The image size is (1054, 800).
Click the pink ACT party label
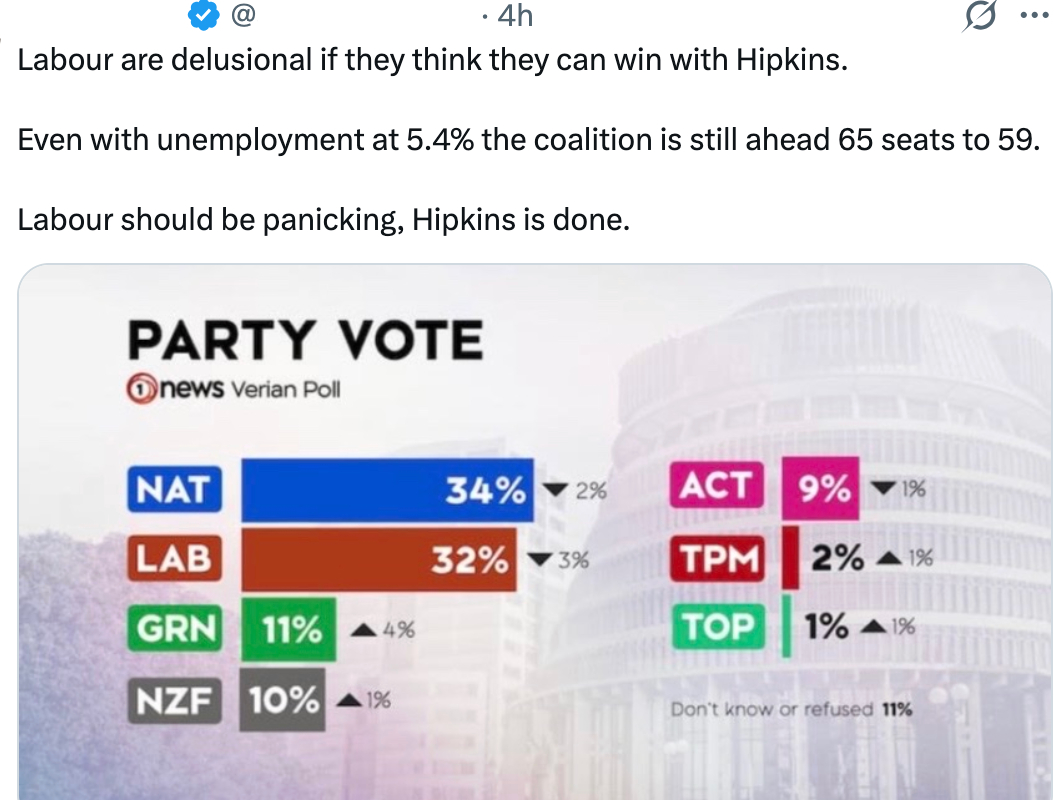(717, 488)
